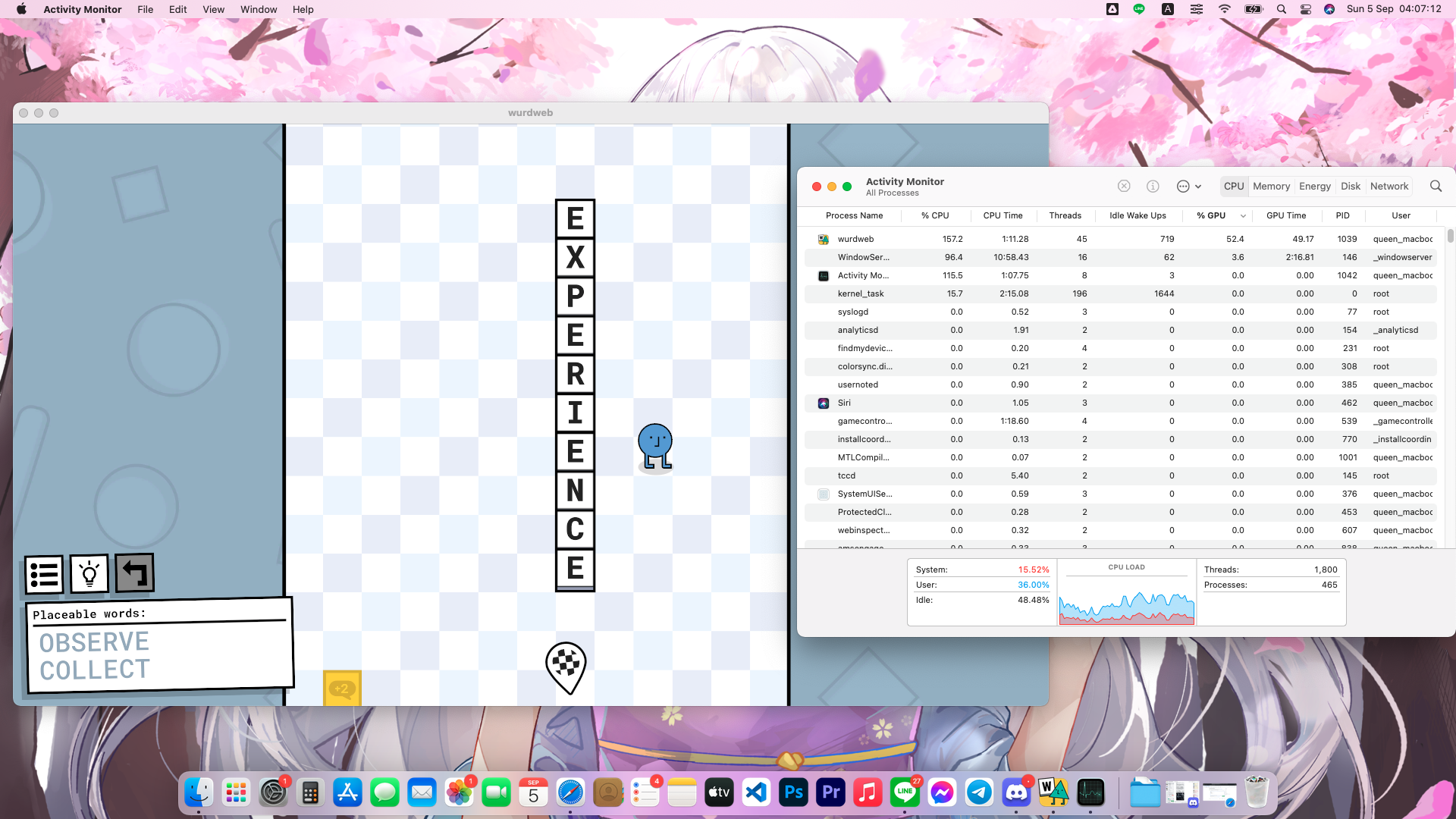Click the search icon in Activity Monitor

tap(1436, 186)
